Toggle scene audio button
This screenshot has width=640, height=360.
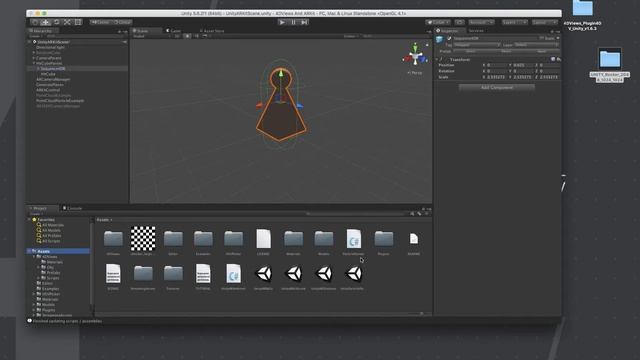pos(196,36)
